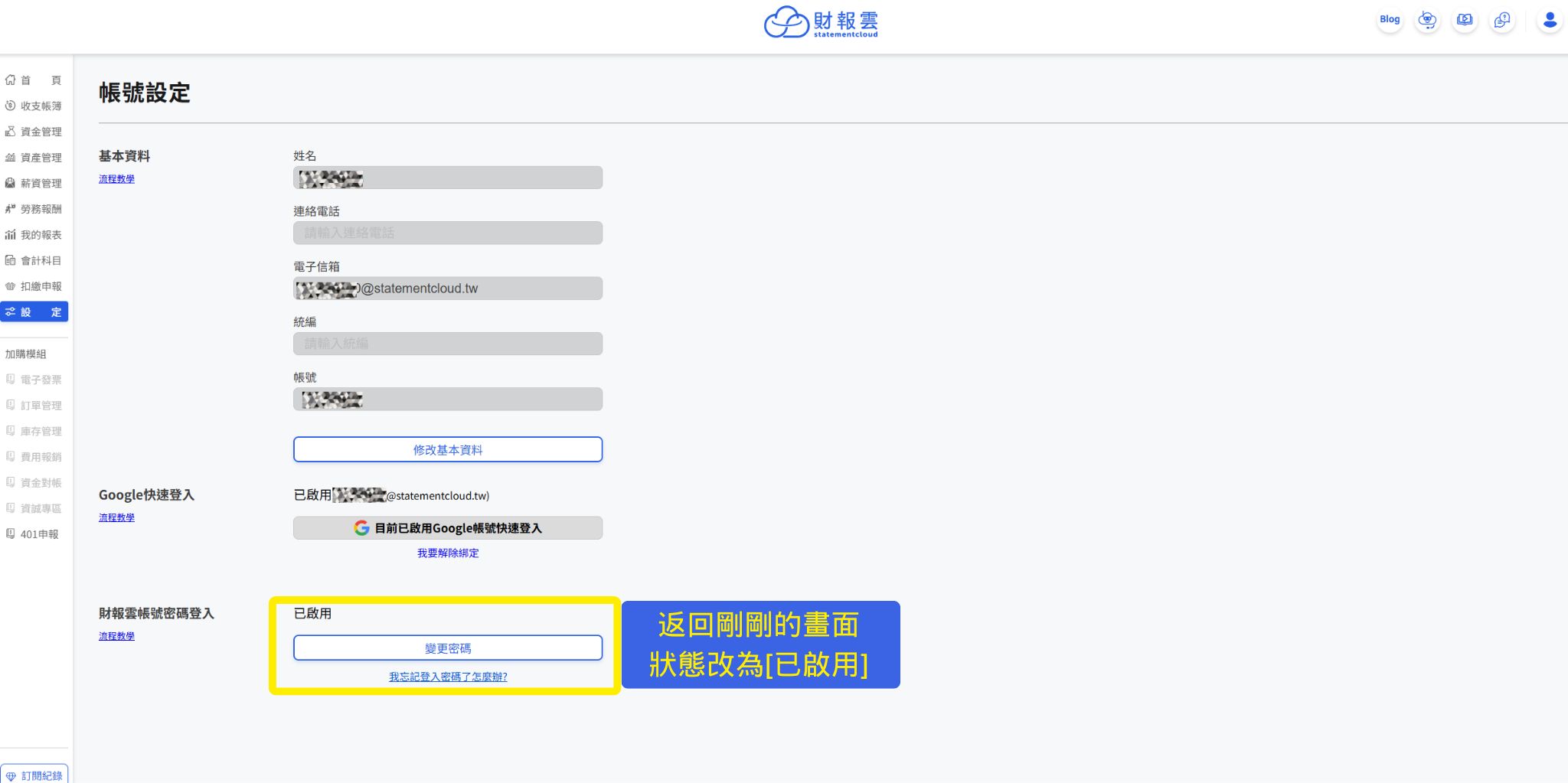The height and width of the screenshot is (783, 1568).
Task: Open the 庫存管理 add-on module
Action: pos(34,432)
